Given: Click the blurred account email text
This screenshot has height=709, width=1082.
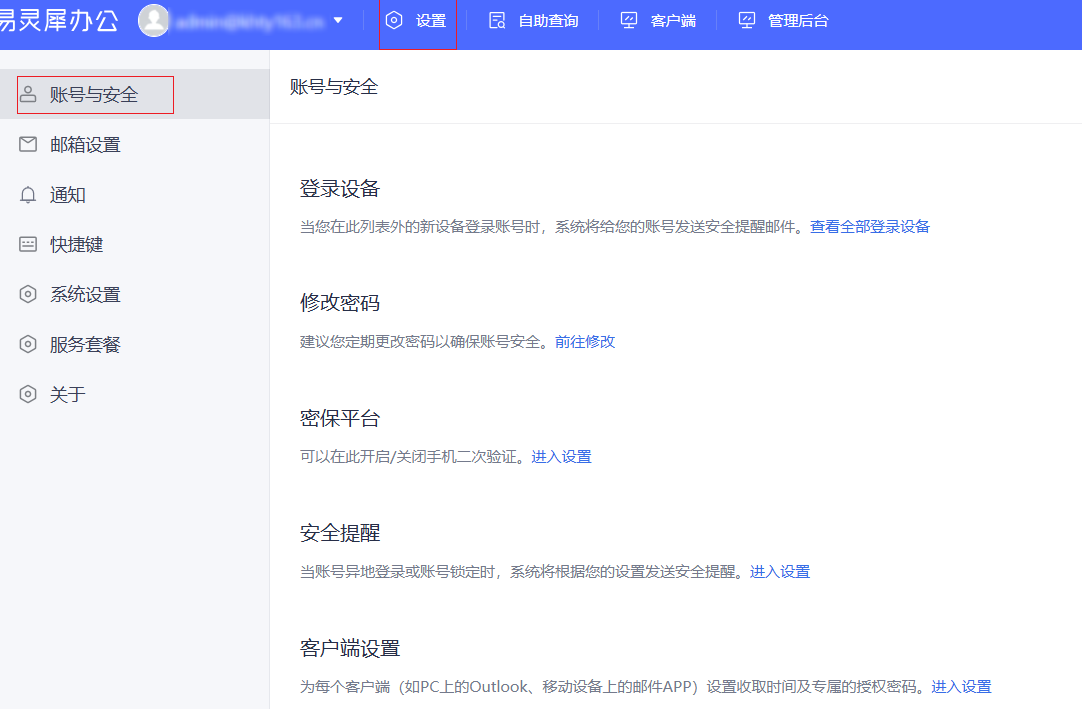Looking at the screenshot, I should pyautogui.click(x=249, y=21).
